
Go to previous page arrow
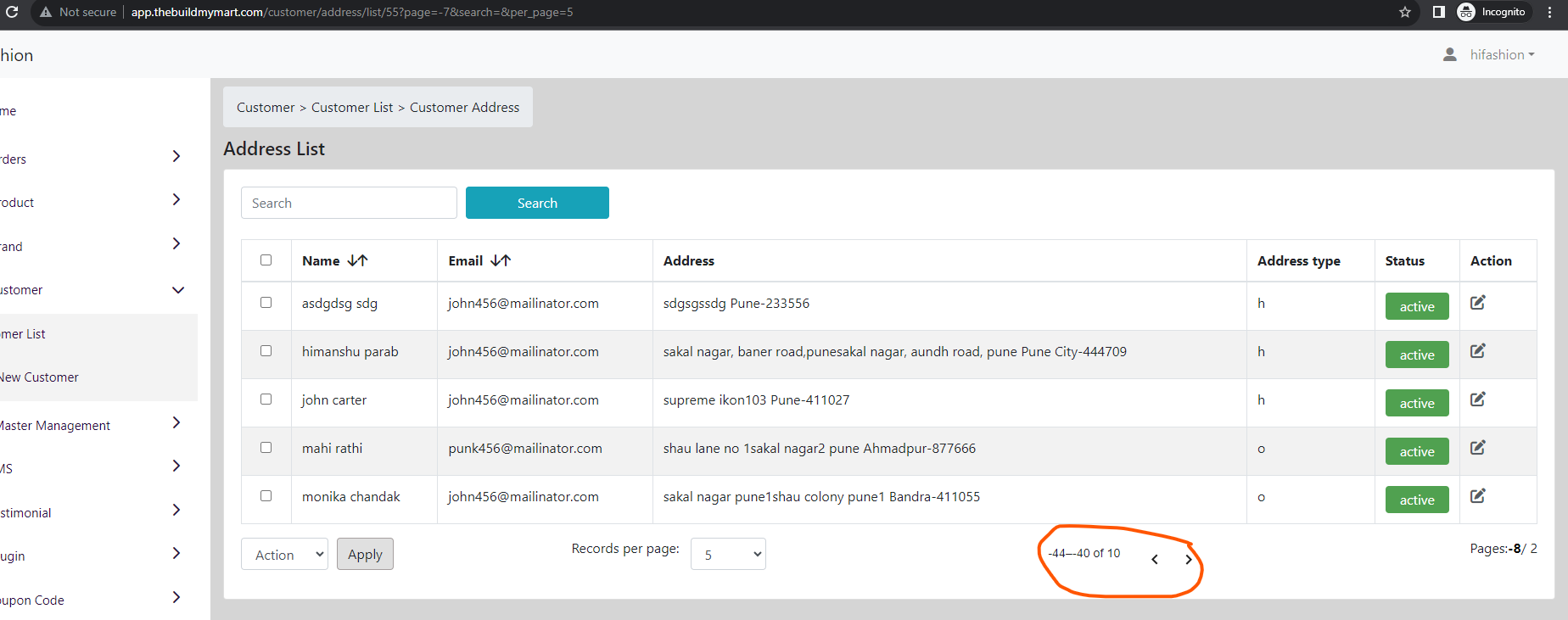[x=1155, y=559]
